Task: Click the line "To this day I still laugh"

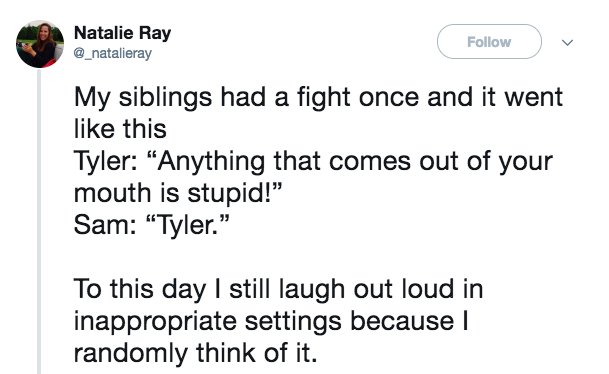Action: [x=278, y=290]
